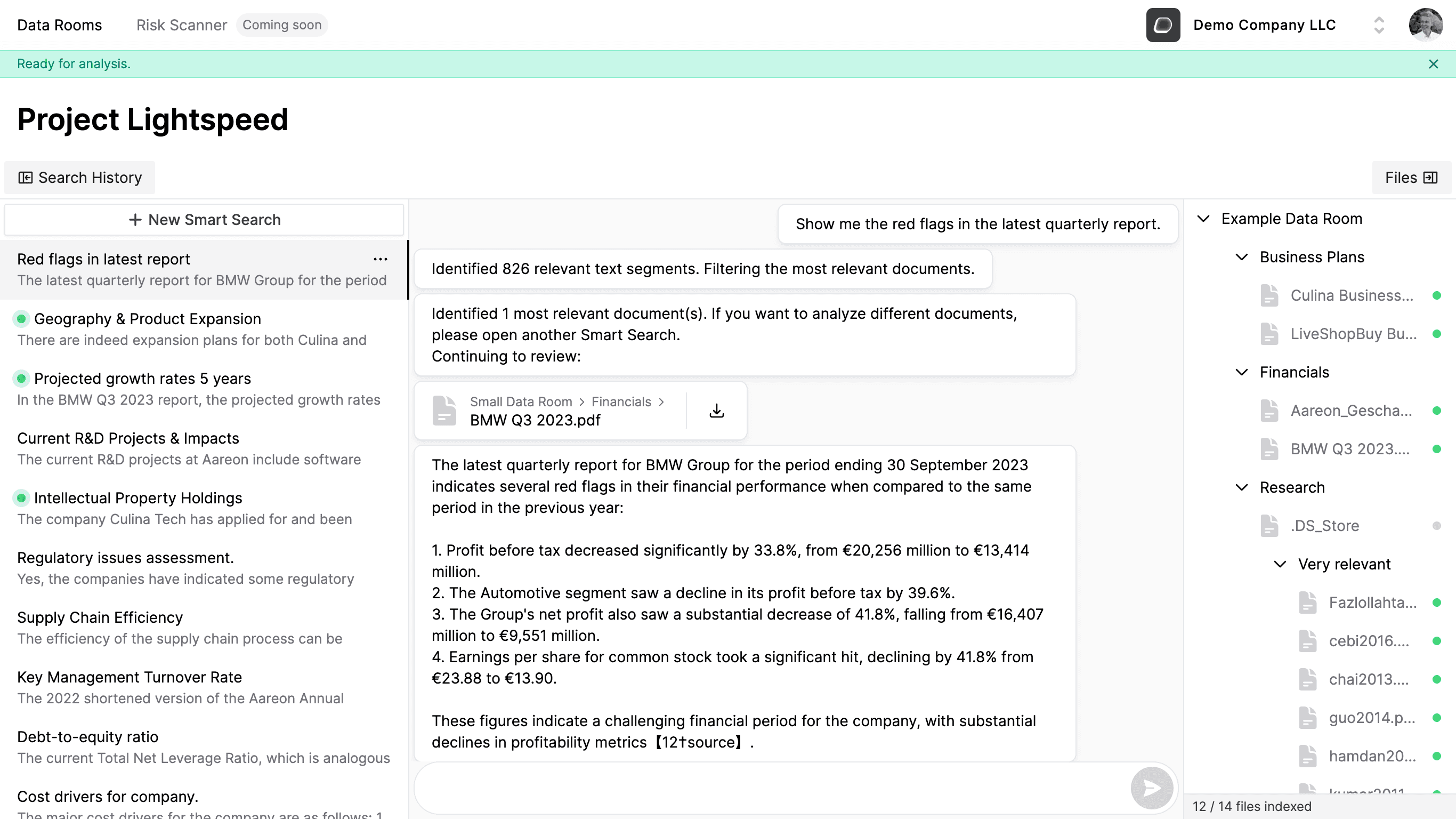Collapse the Research folder

click(1241, 487)
